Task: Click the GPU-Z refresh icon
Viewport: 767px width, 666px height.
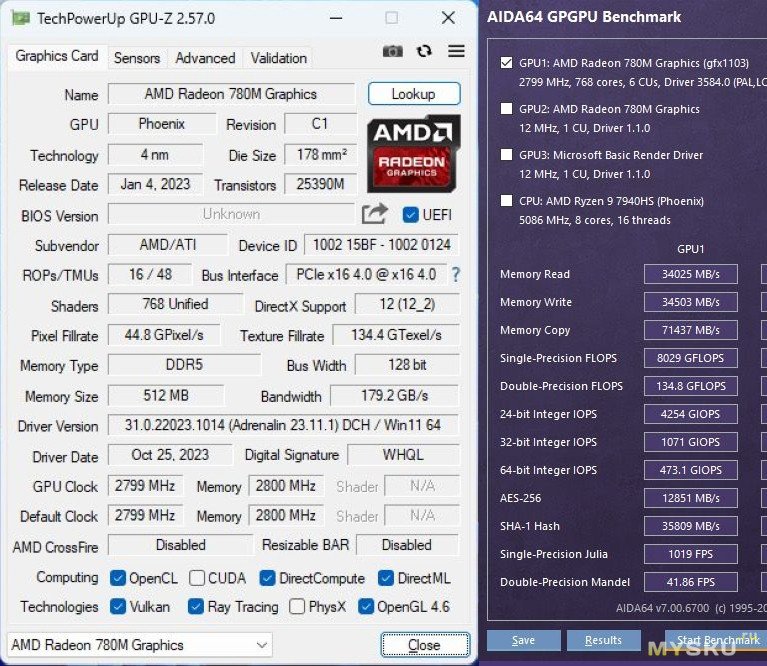Action: pos(424,51)
